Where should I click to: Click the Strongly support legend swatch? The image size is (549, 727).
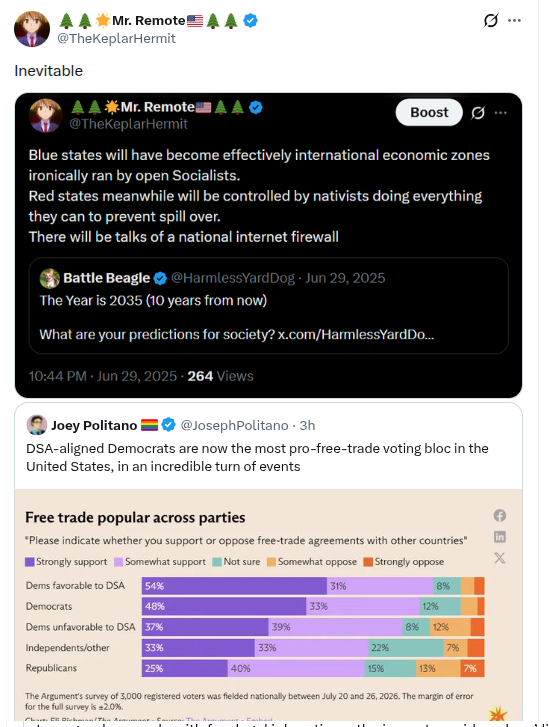pyautogui.click(x=30, y=562)
